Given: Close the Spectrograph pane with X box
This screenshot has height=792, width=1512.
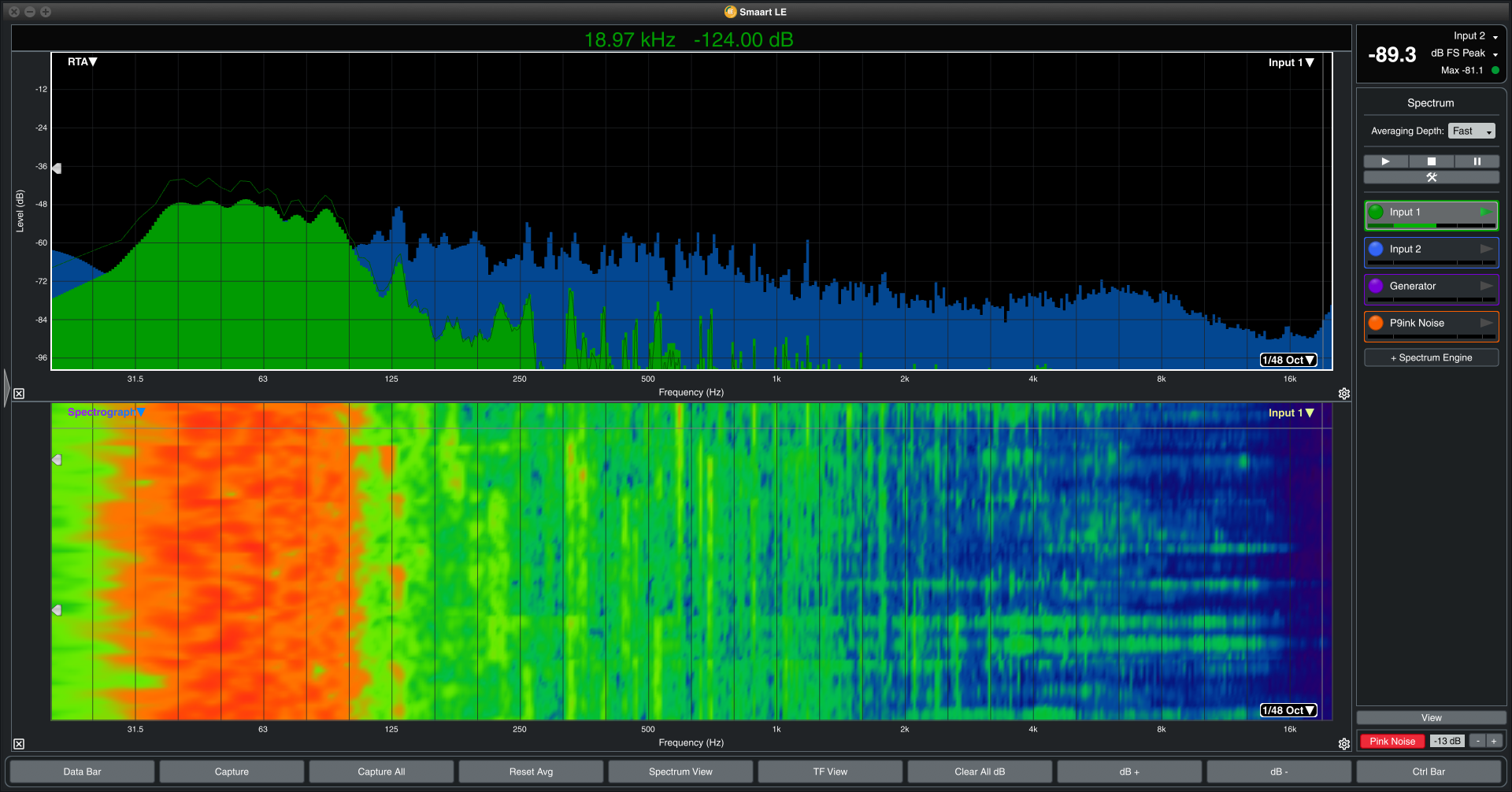Looking at the screenshot, I should pos(19,744).
